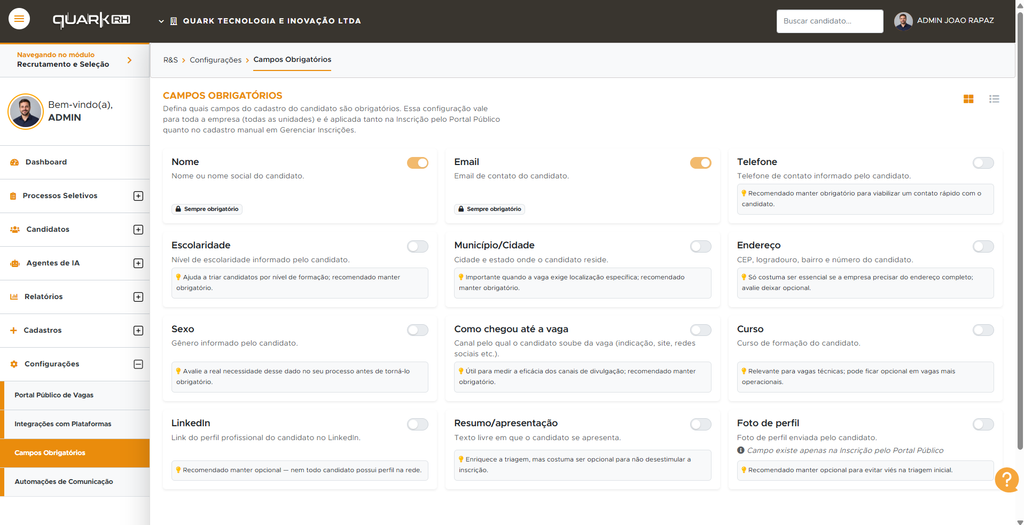The height and width of the screenshot is (525, 1024).
Task: Collapse the Configurações menu
Action: point(138,364)
